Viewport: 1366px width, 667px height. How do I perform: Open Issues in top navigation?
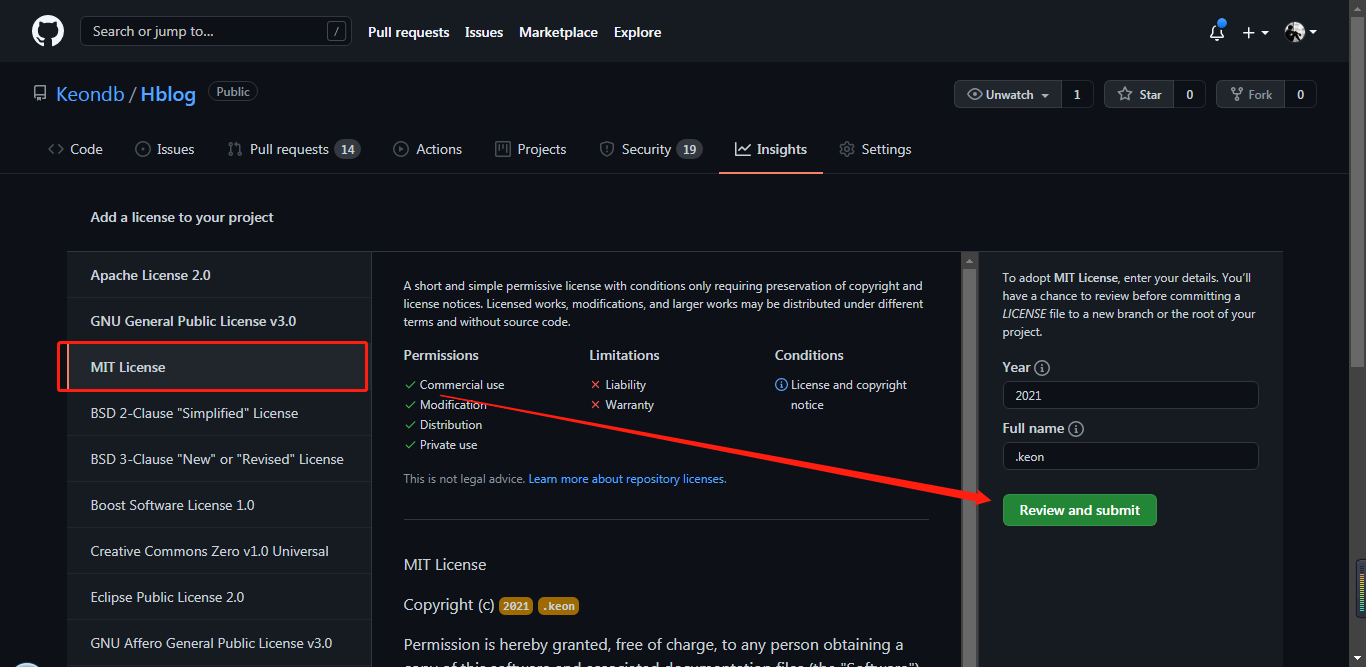[x=484, y=32]
